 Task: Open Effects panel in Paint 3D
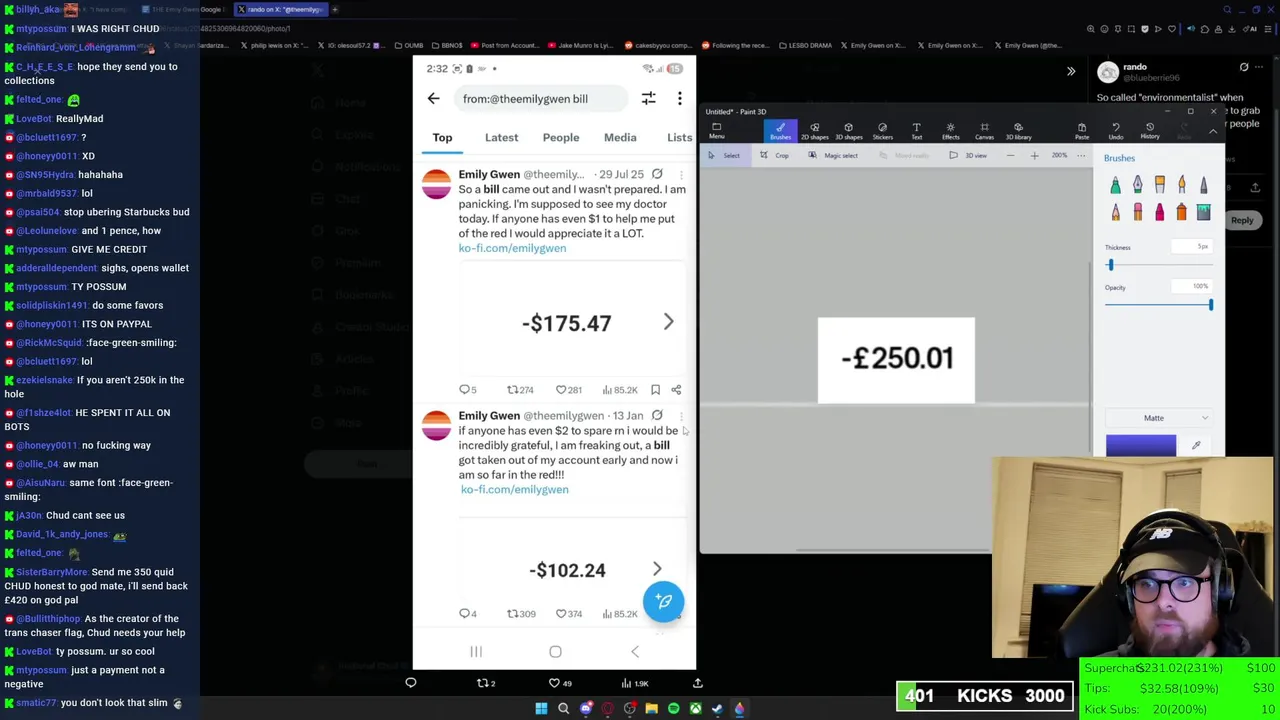(950, 131)
